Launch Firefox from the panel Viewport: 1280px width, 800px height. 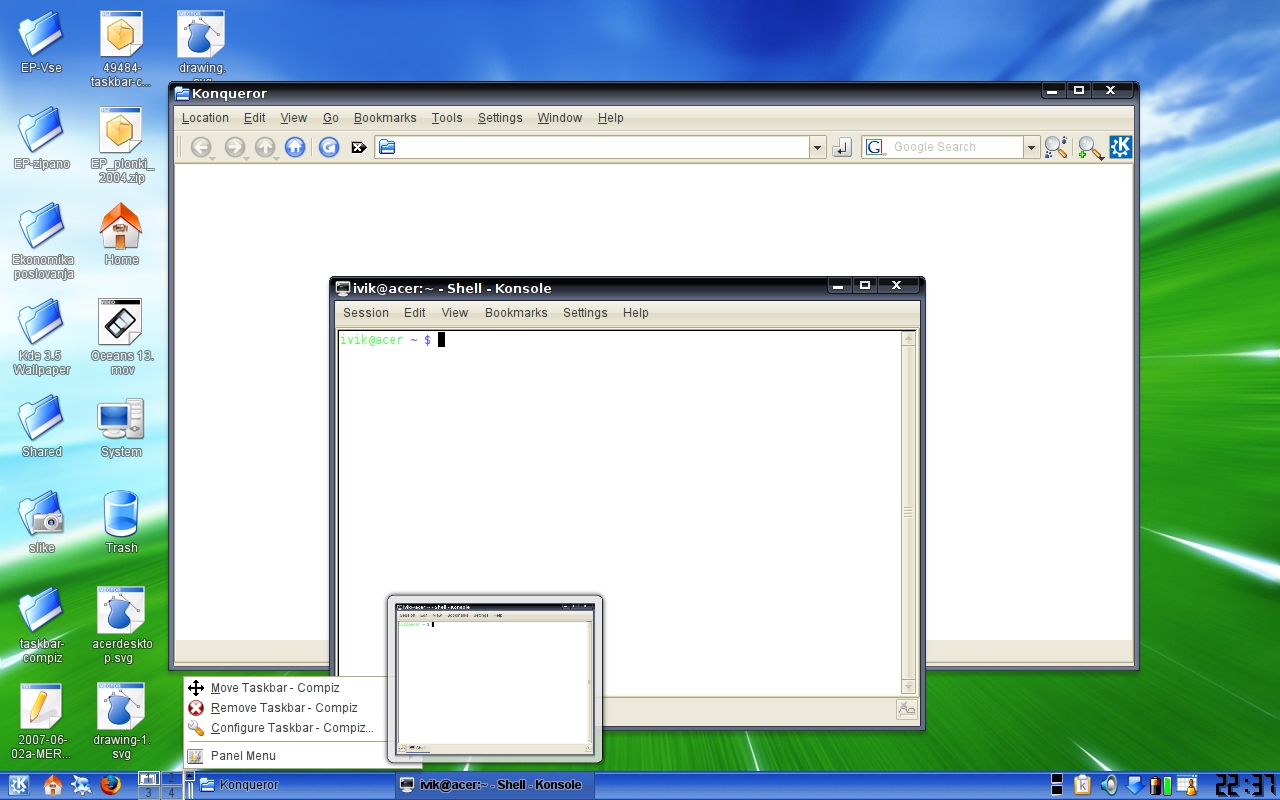(x=111, y=785)
